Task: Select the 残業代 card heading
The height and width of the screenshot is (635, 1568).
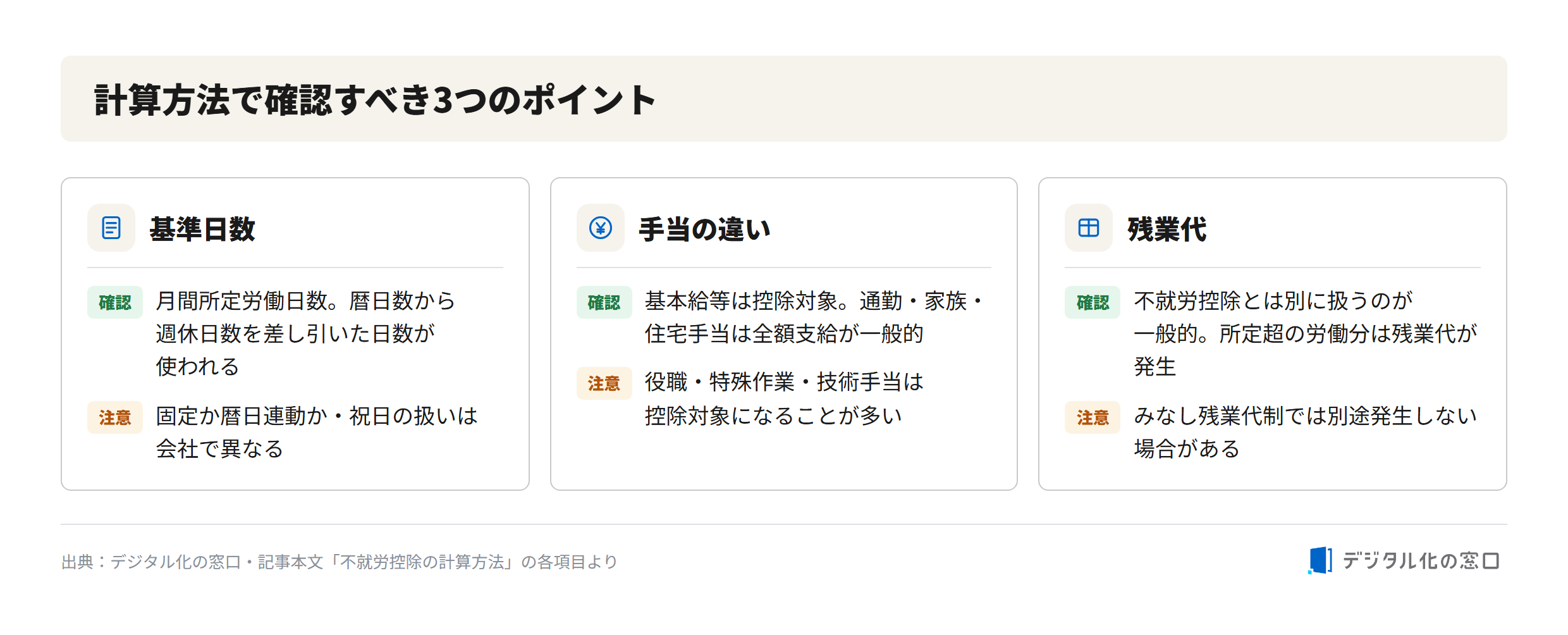Action: (1167, 229)
